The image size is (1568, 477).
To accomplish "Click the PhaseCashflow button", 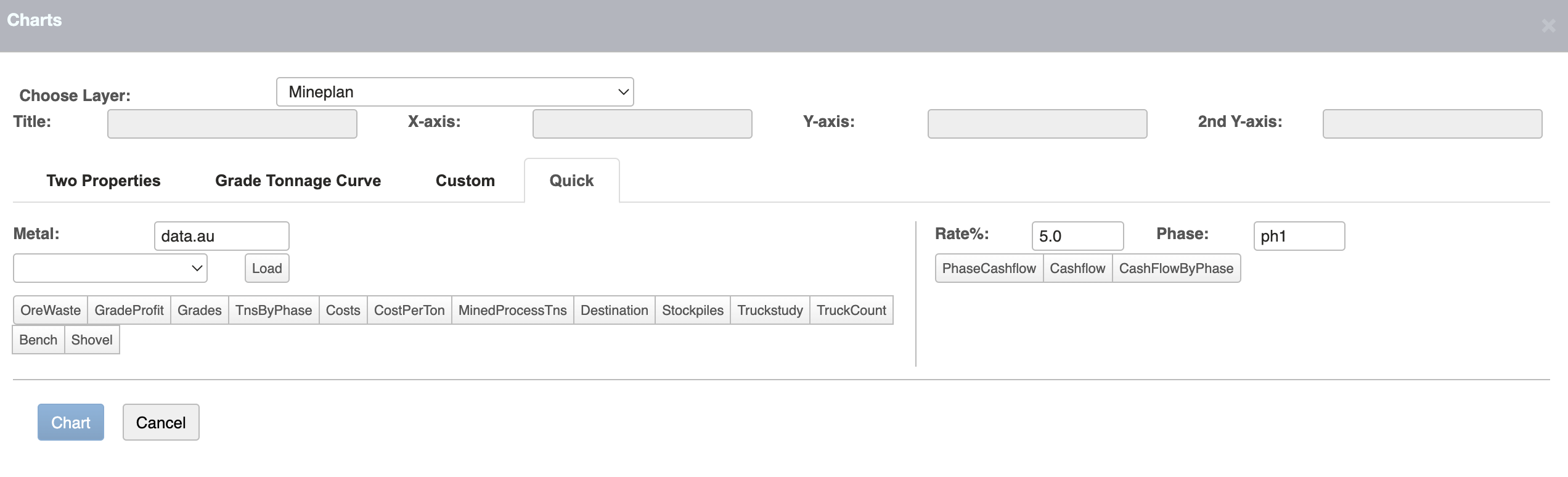I will click(989, 268).
